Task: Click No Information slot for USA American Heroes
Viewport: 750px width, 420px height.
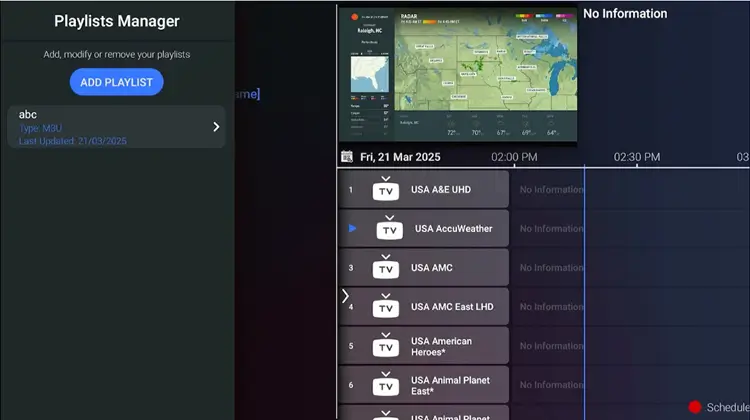Action: pyautogui.click(x=551, y=346)
